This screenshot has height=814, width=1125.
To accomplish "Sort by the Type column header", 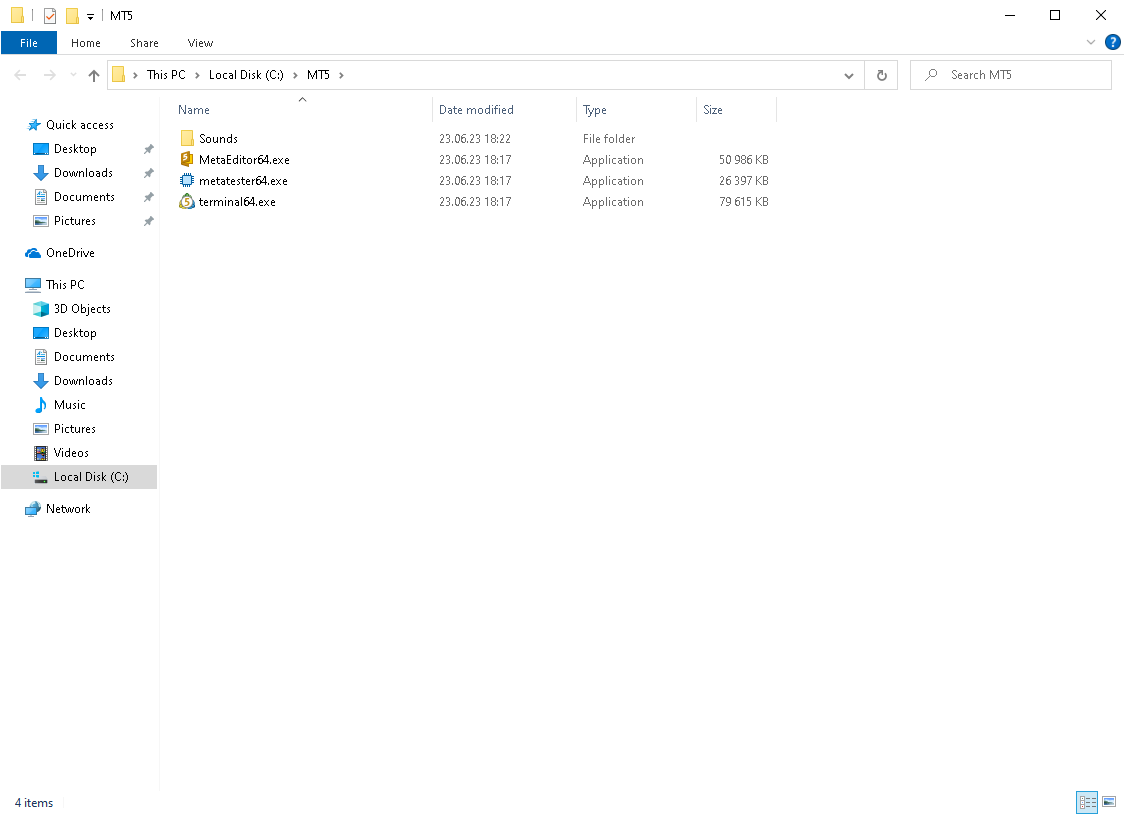I will coord(595,110).
